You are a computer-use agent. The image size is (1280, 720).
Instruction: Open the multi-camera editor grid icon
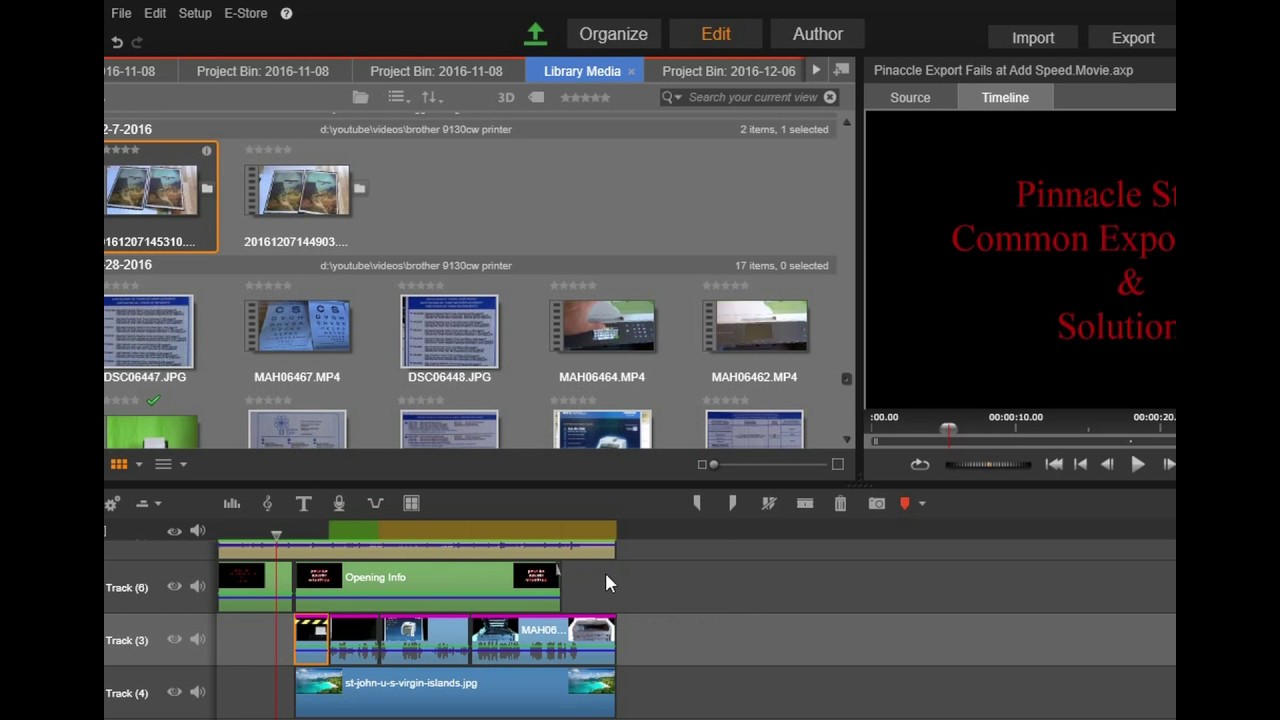pos(411,503)
